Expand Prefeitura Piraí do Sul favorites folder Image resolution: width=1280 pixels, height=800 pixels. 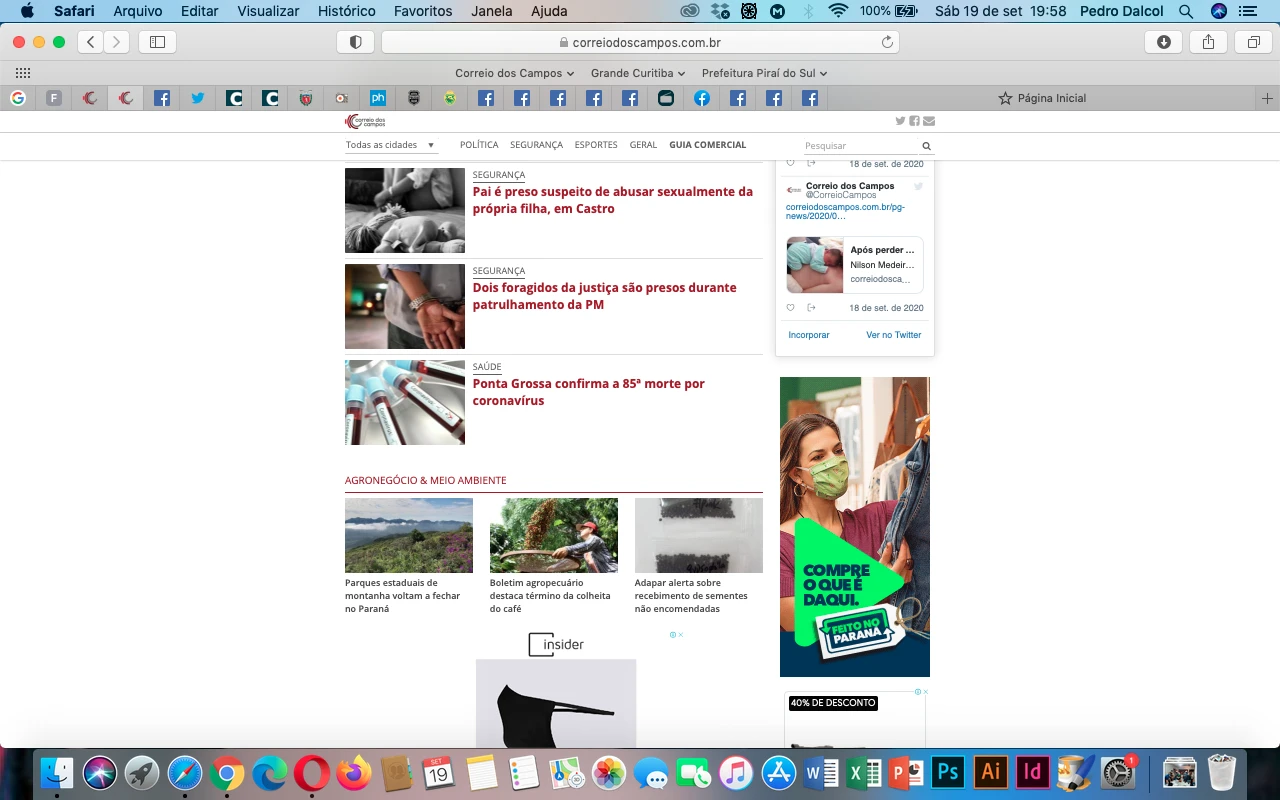[x=764, y=73]
